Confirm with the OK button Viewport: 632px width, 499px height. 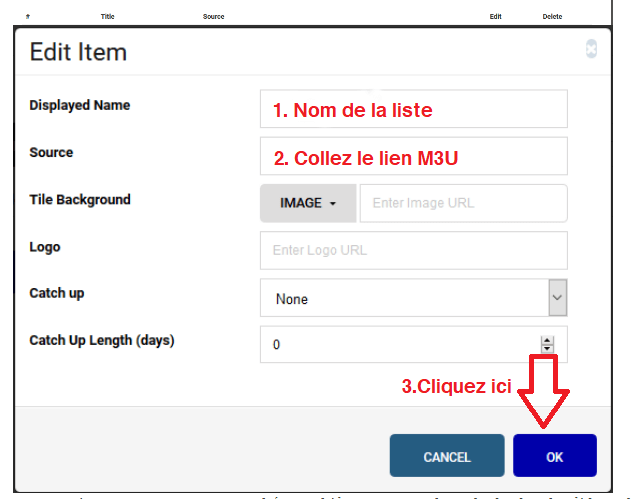pos(554,456)
